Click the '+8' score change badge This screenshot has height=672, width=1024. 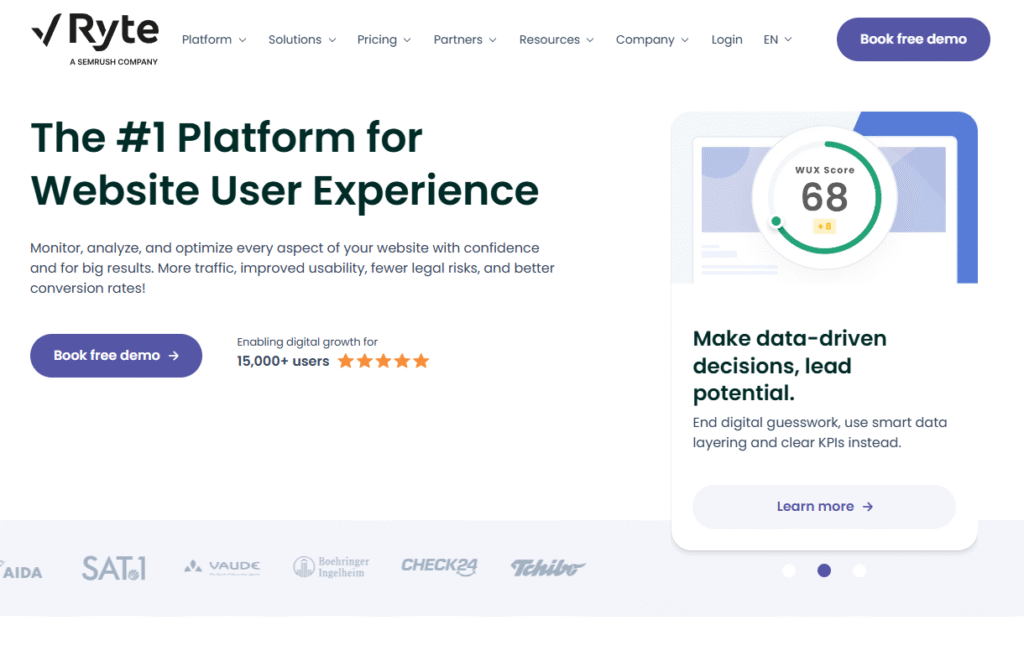pyautogui.click(x=825, y=227)
